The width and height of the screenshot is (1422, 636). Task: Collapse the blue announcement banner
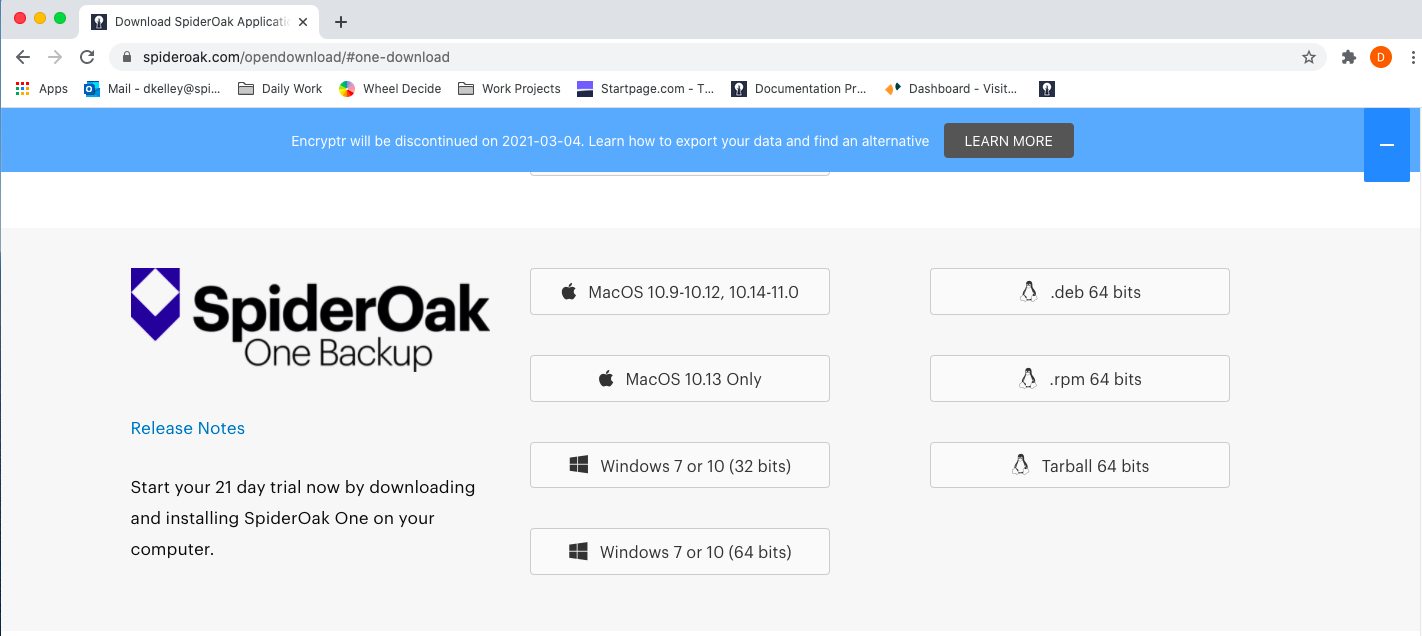(x=1386, y=145)
